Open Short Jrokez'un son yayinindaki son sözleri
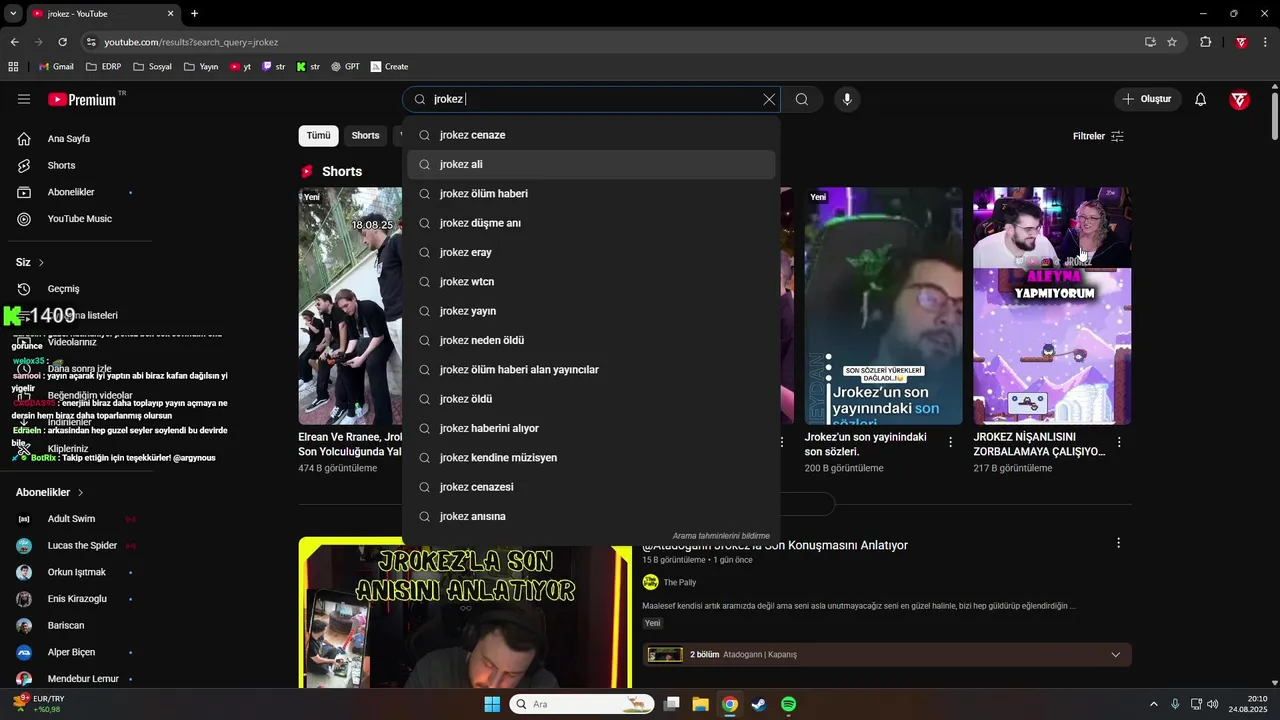 [883, 306]
